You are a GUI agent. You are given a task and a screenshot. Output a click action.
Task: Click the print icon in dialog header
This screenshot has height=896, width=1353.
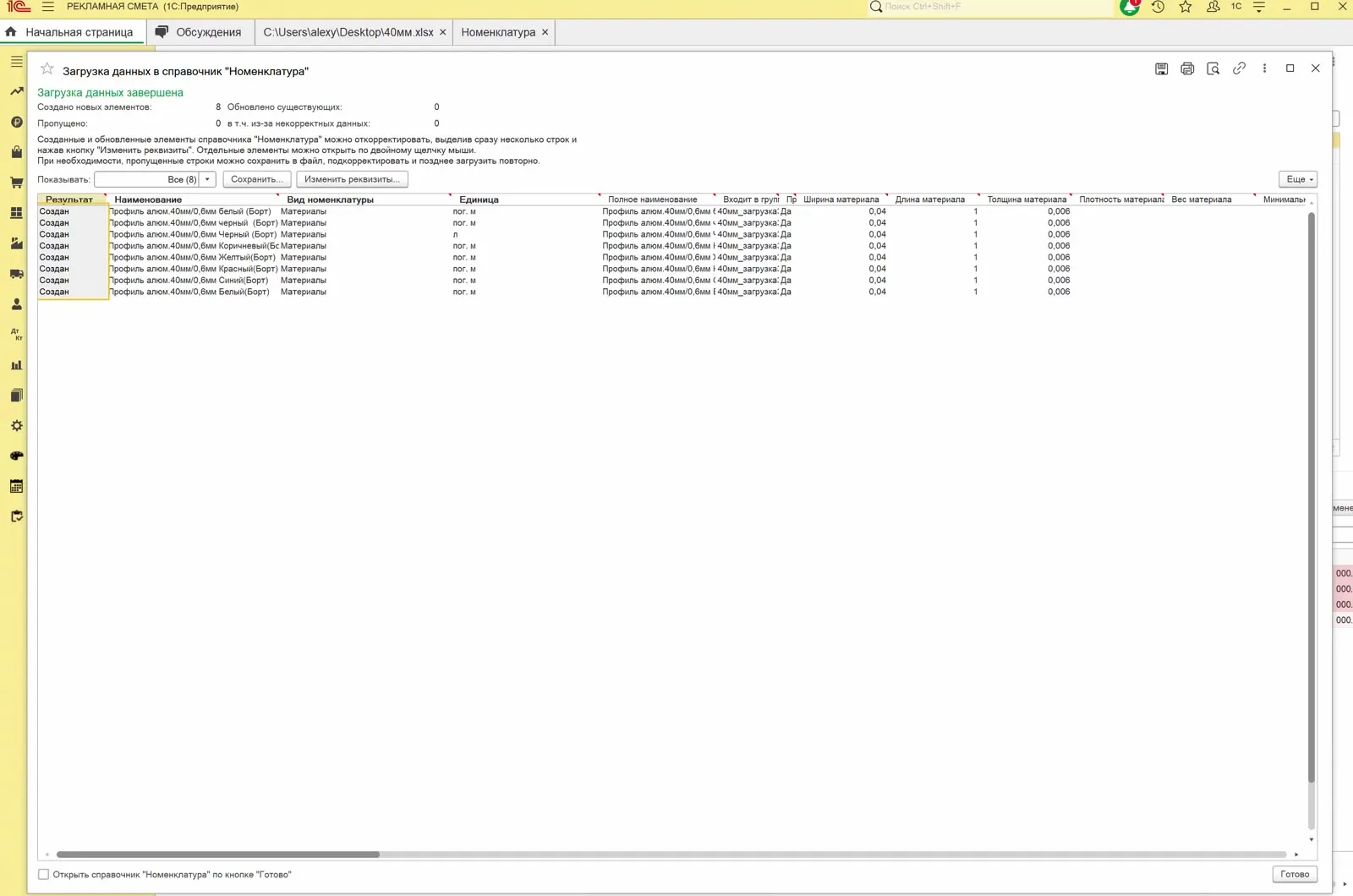pos(1187,68)
